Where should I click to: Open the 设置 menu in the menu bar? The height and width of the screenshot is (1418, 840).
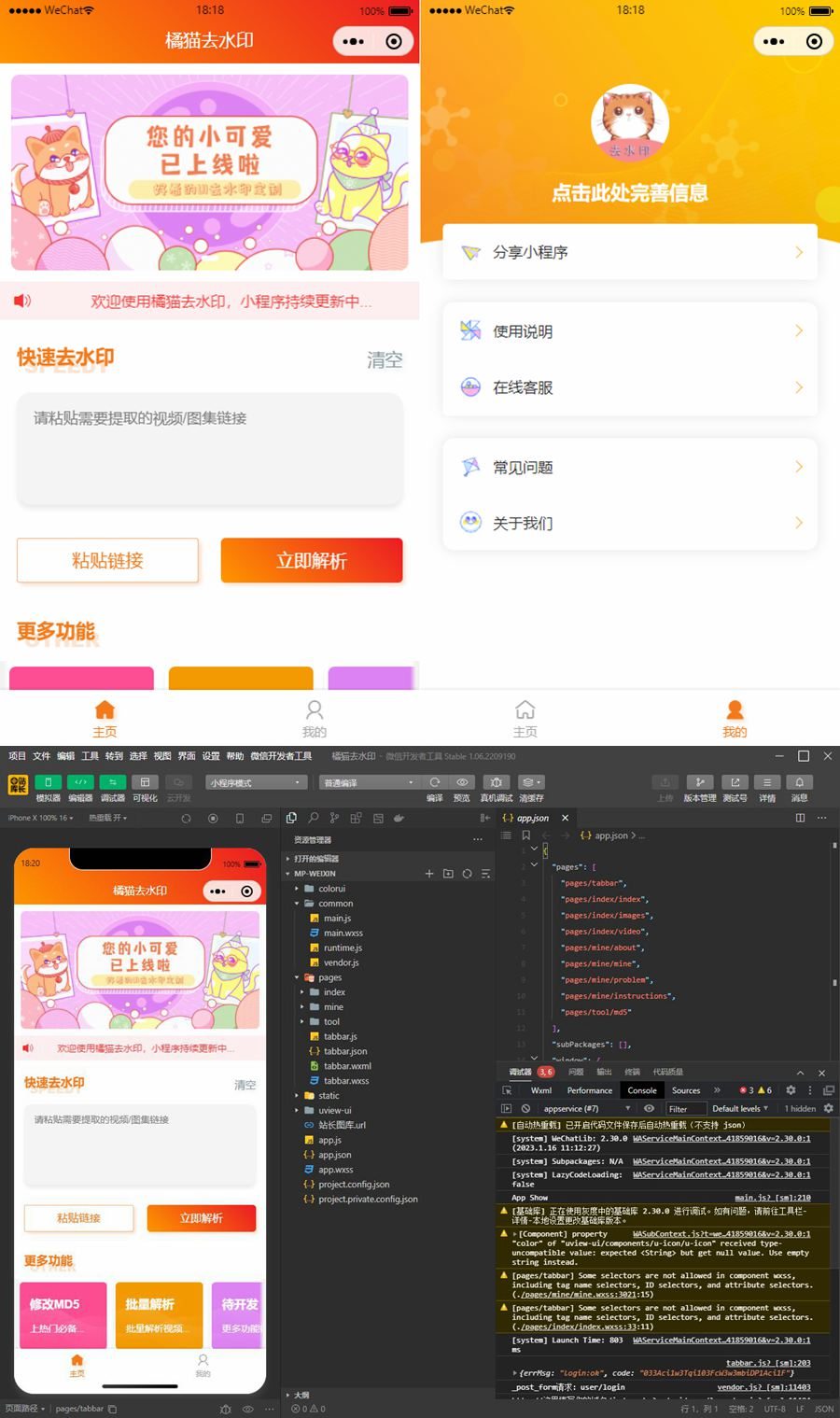(210, 756)
